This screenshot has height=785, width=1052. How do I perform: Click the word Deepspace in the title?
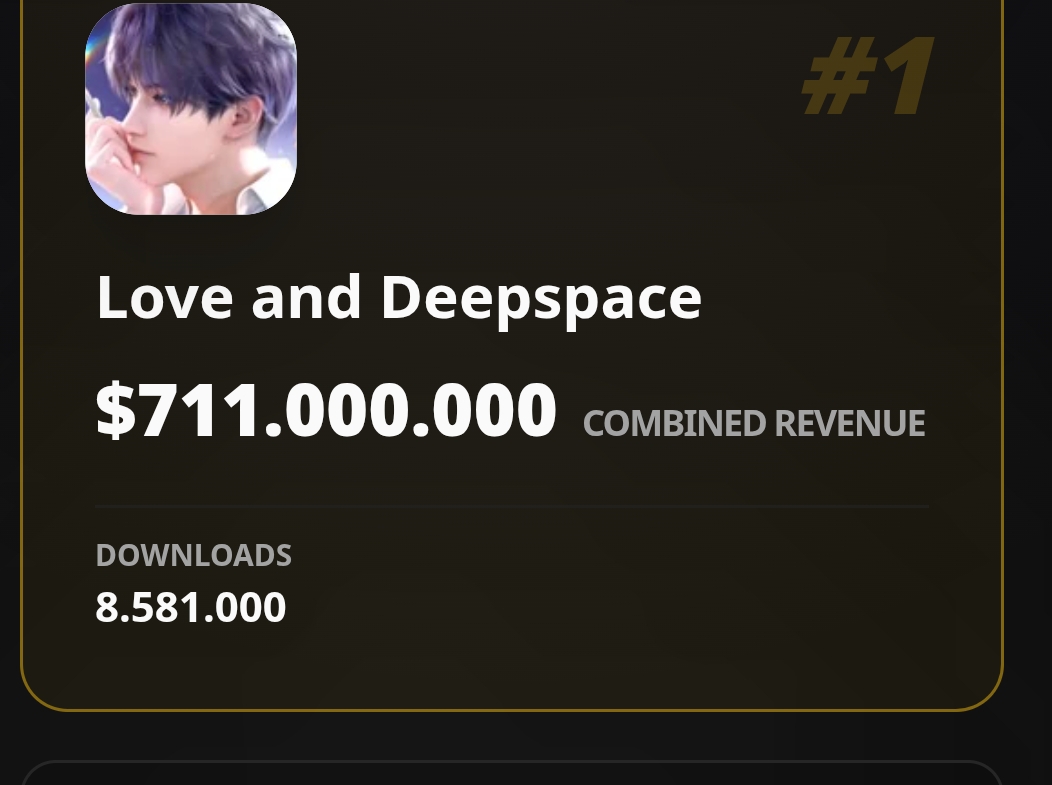coord(541,299)
